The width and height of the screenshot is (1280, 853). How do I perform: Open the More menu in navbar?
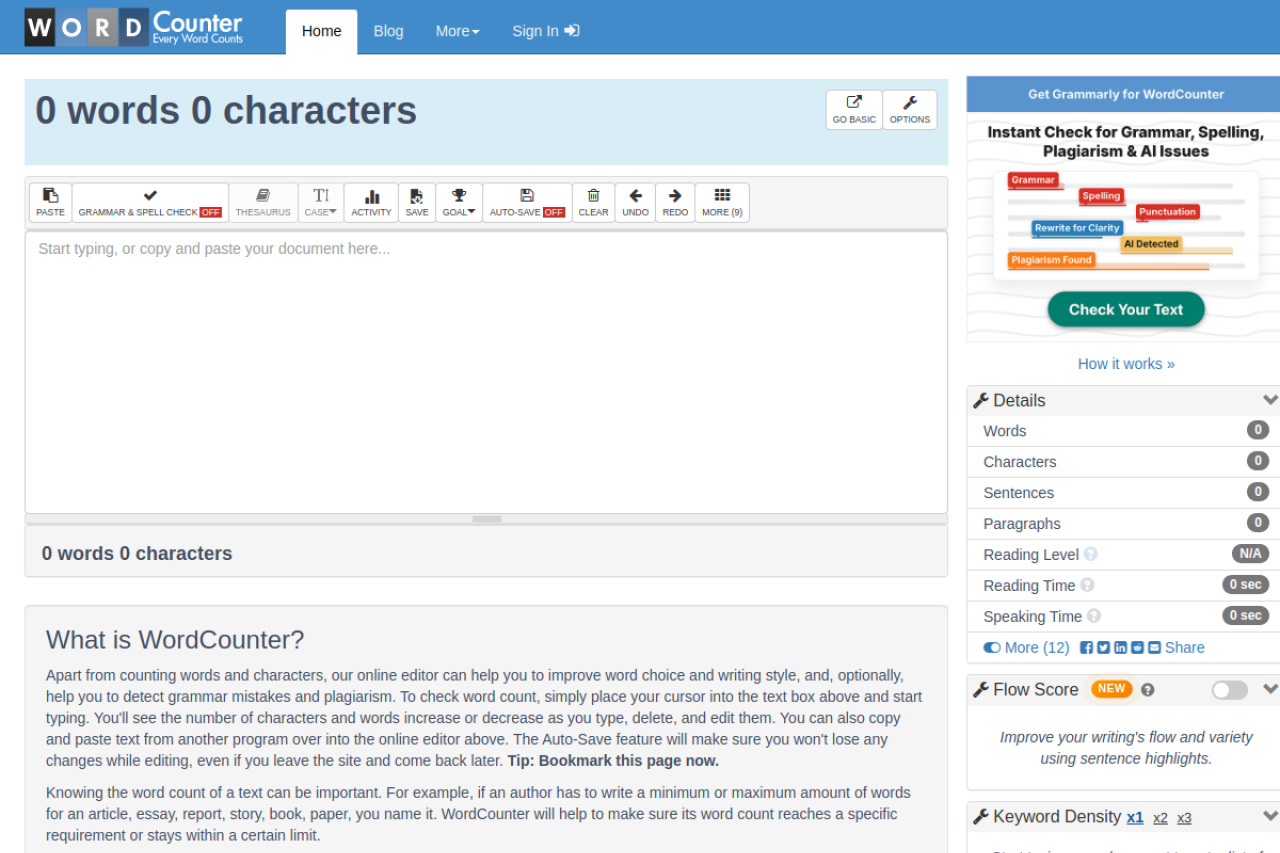[x=457, y=31]
